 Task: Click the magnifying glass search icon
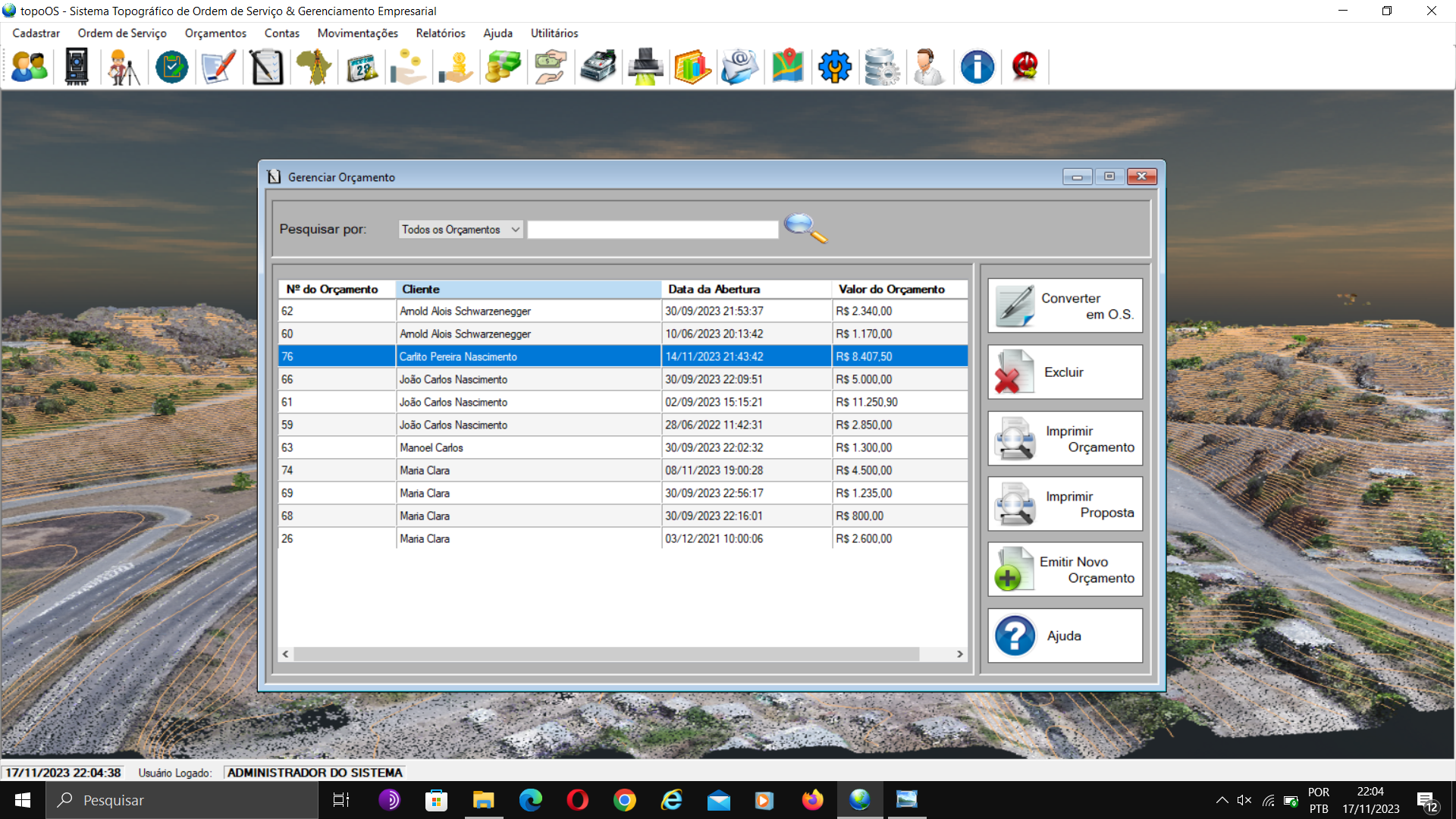coord(805,227)
